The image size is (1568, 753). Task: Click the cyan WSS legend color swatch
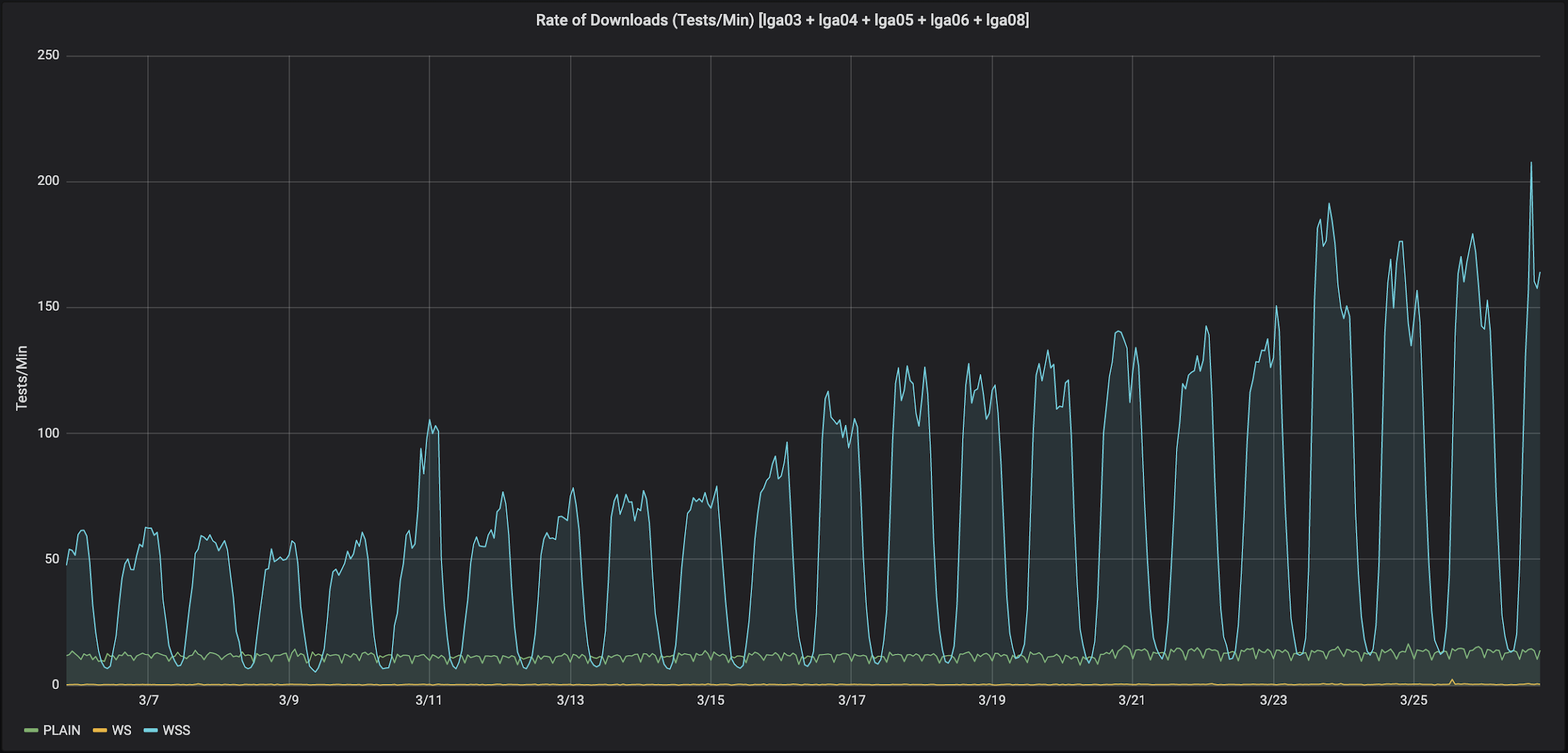tap(151, 730)
